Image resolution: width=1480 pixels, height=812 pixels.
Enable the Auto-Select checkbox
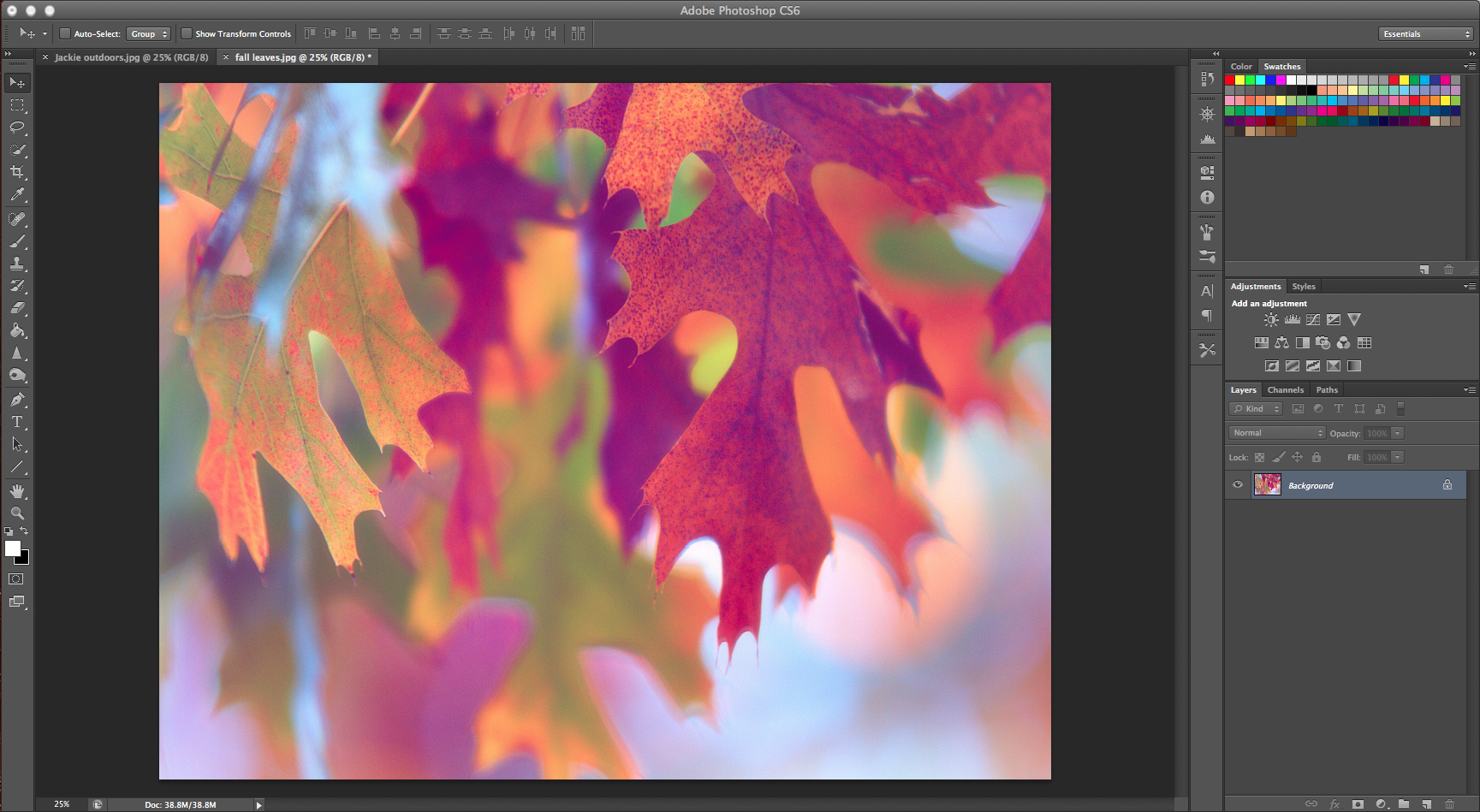(64, 34)
